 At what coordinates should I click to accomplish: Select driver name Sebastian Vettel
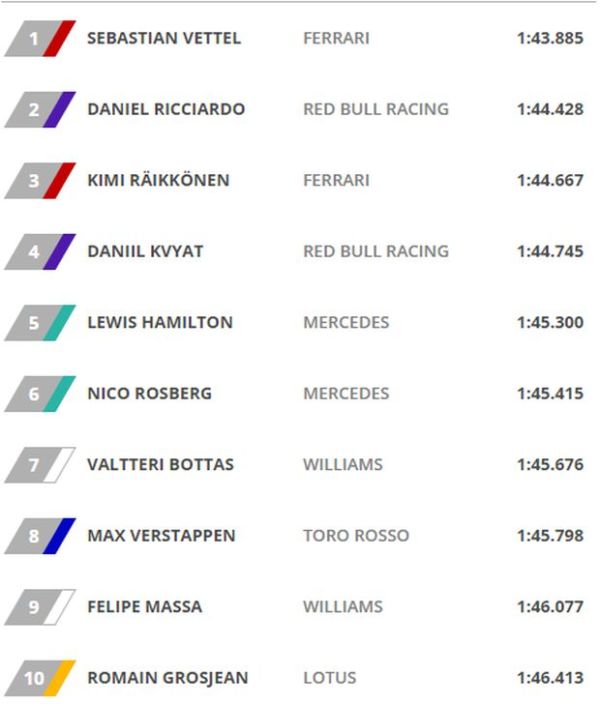click(x=164, y=39)
